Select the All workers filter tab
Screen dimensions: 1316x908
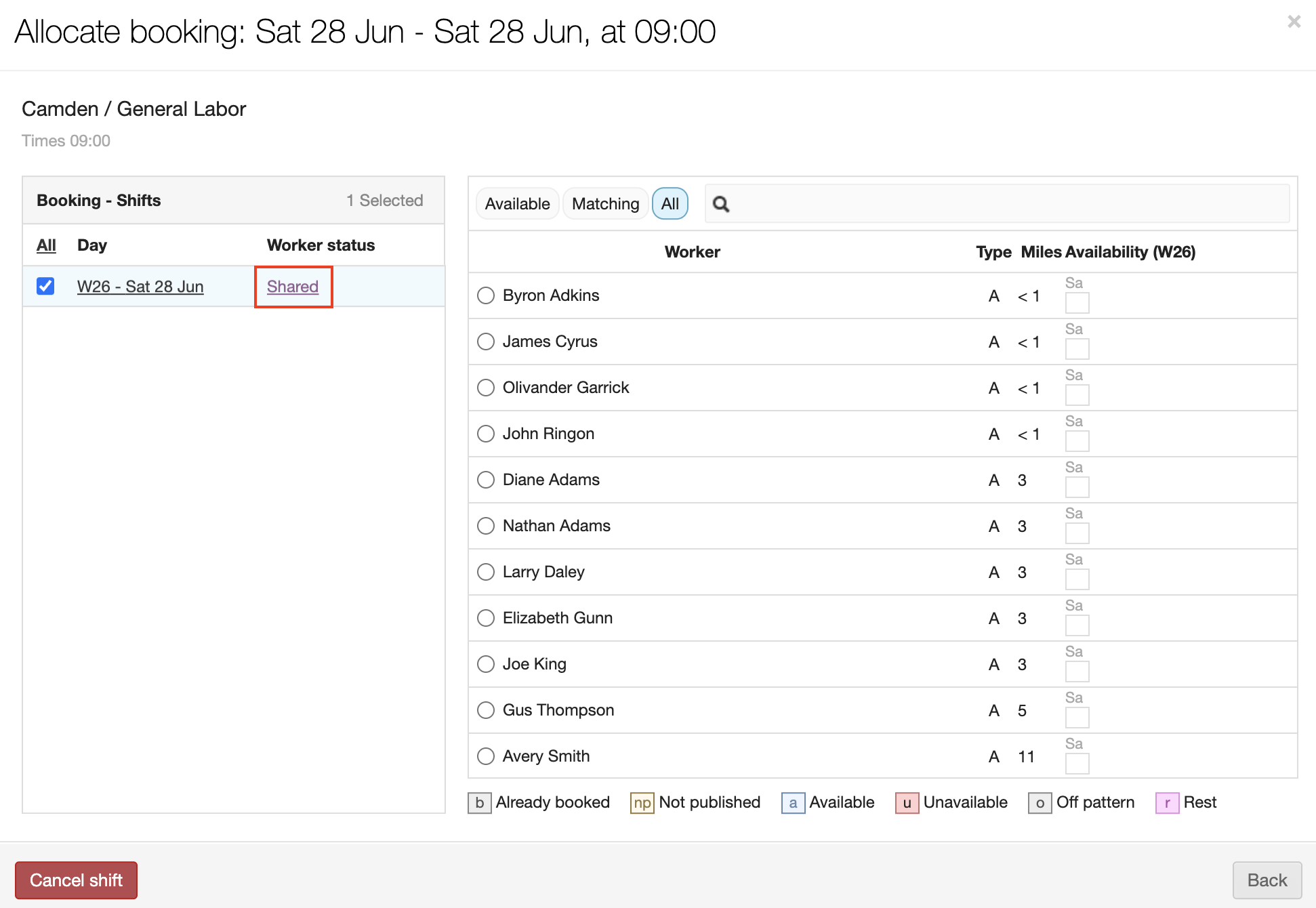click(670, 204)
